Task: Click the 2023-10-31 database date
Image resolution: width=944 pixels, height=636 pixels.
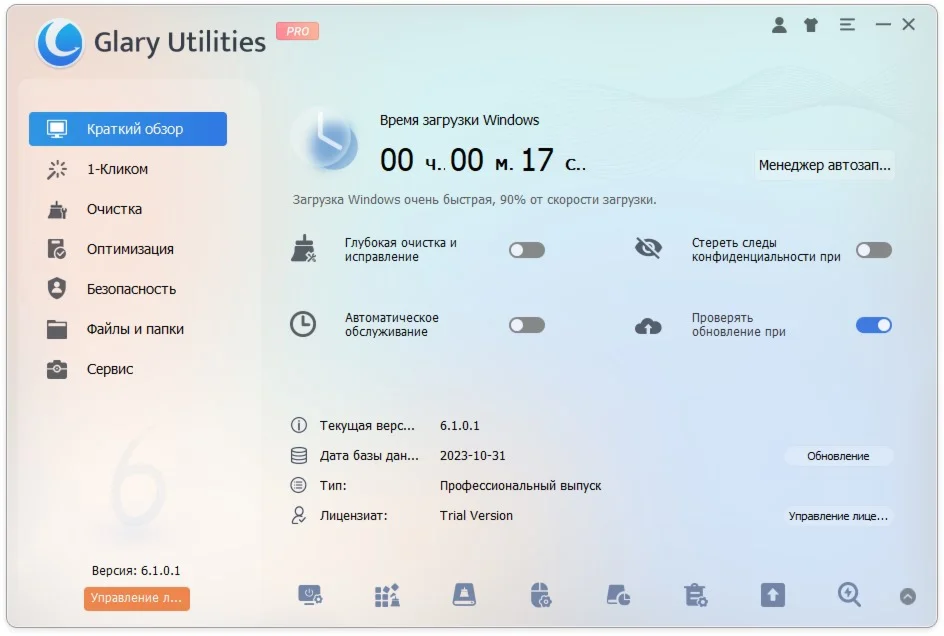Action: tap(473, 455)
